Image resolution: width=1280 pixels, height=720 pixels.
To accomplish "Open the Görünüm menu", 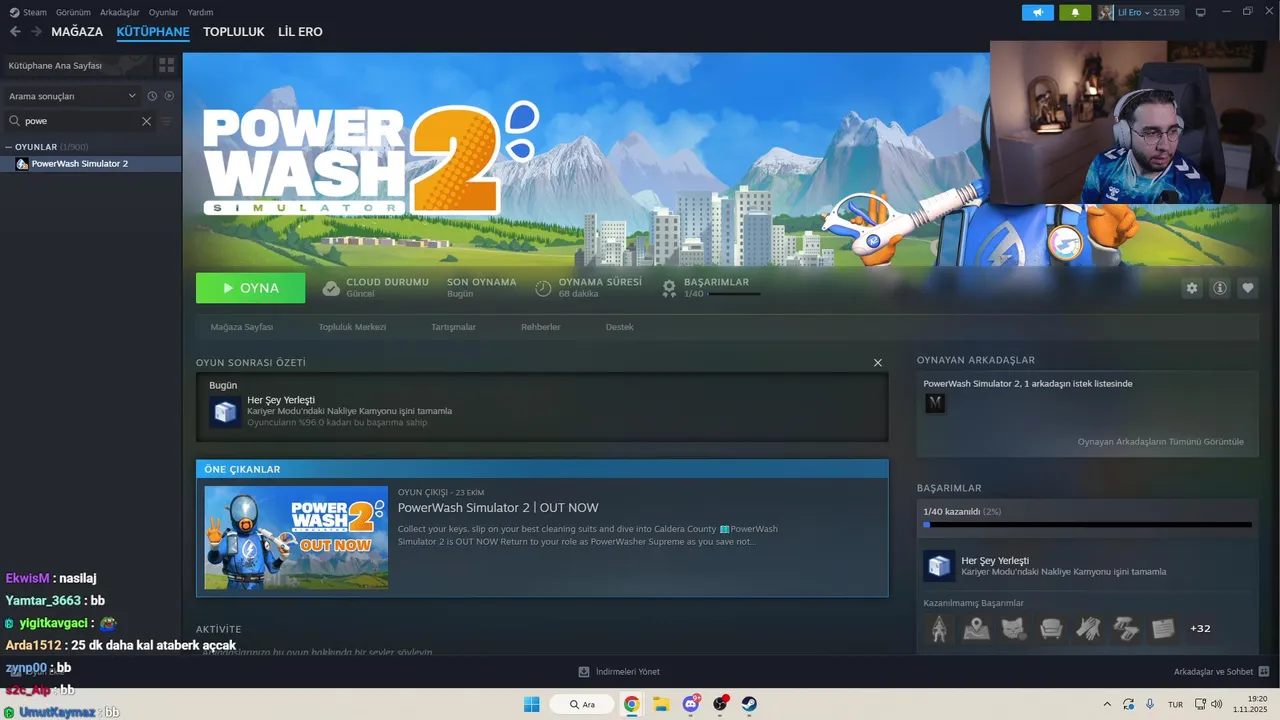I will pyautogui.click(x=73, y=12).
